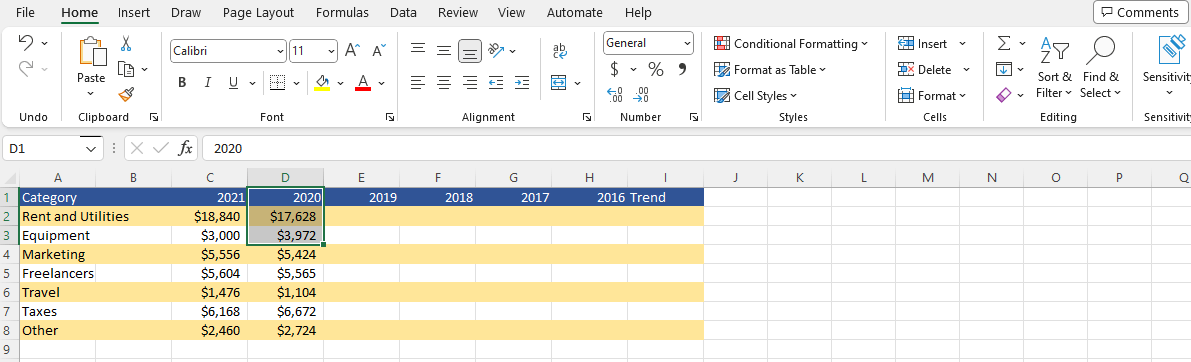Click the Format cells button
The height and width of the screenshot is (362, 1191).
coord(931,96)
